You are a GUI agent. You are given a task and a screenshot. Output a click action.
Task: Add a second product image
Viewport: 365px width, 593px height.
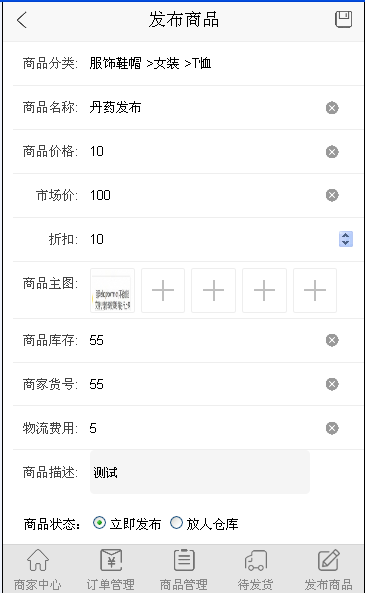[x=163, y=290]
